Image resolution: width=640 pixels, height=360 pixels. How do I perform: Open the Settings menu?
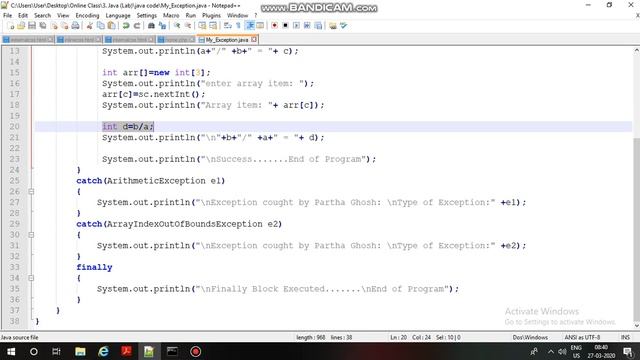tap(147, 16)
